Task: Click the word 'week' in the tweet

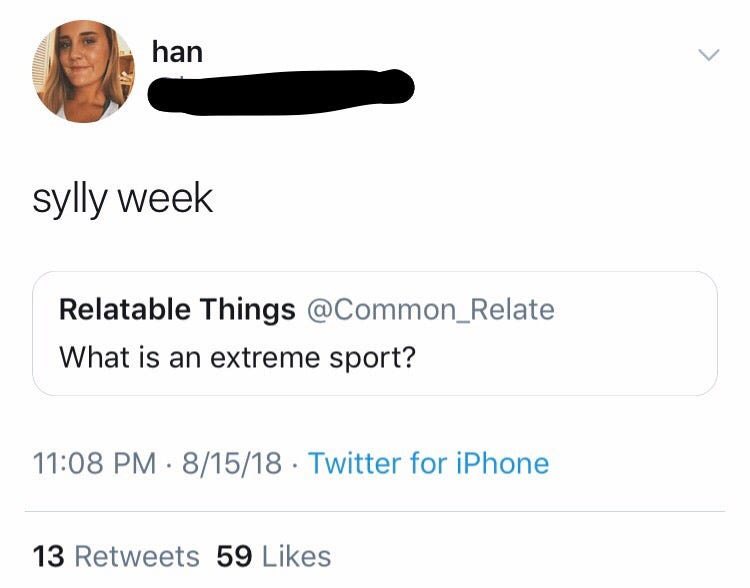Action: [166, 198]
